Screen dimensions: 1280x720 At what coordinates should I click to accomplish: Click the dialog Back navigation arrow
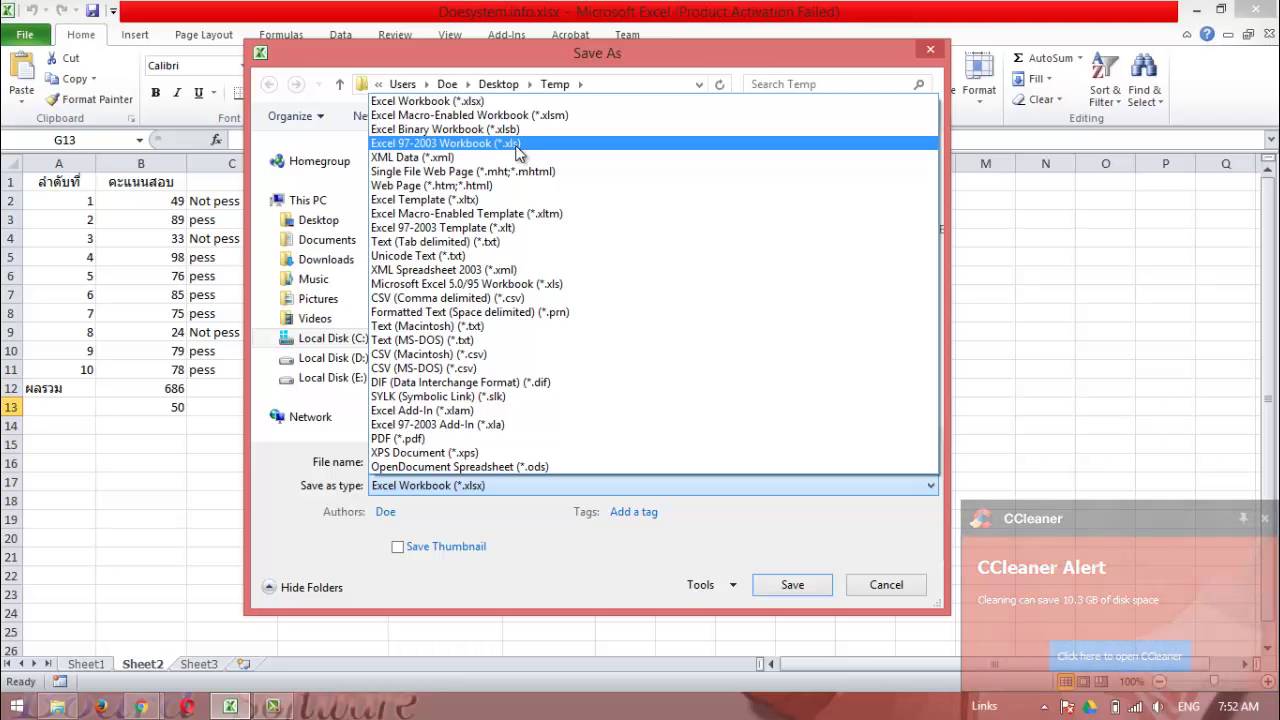click(x=268, y=84)
